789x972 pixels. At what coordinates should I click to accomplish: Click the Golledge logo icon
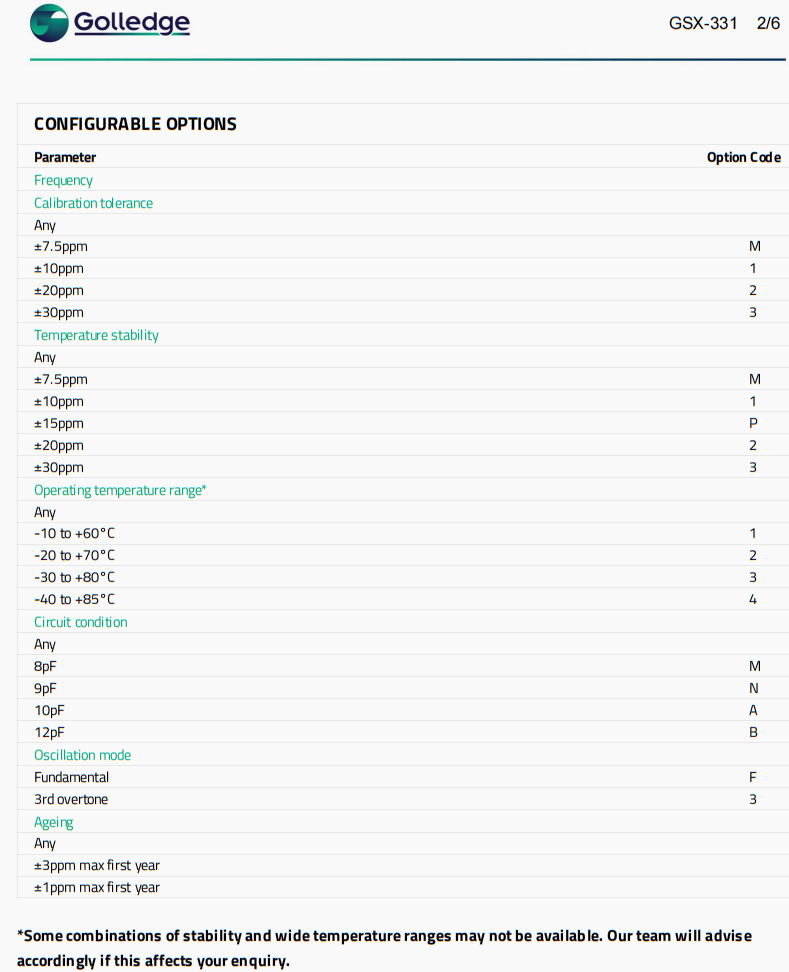pyautogui.click(x=50, y=22)
